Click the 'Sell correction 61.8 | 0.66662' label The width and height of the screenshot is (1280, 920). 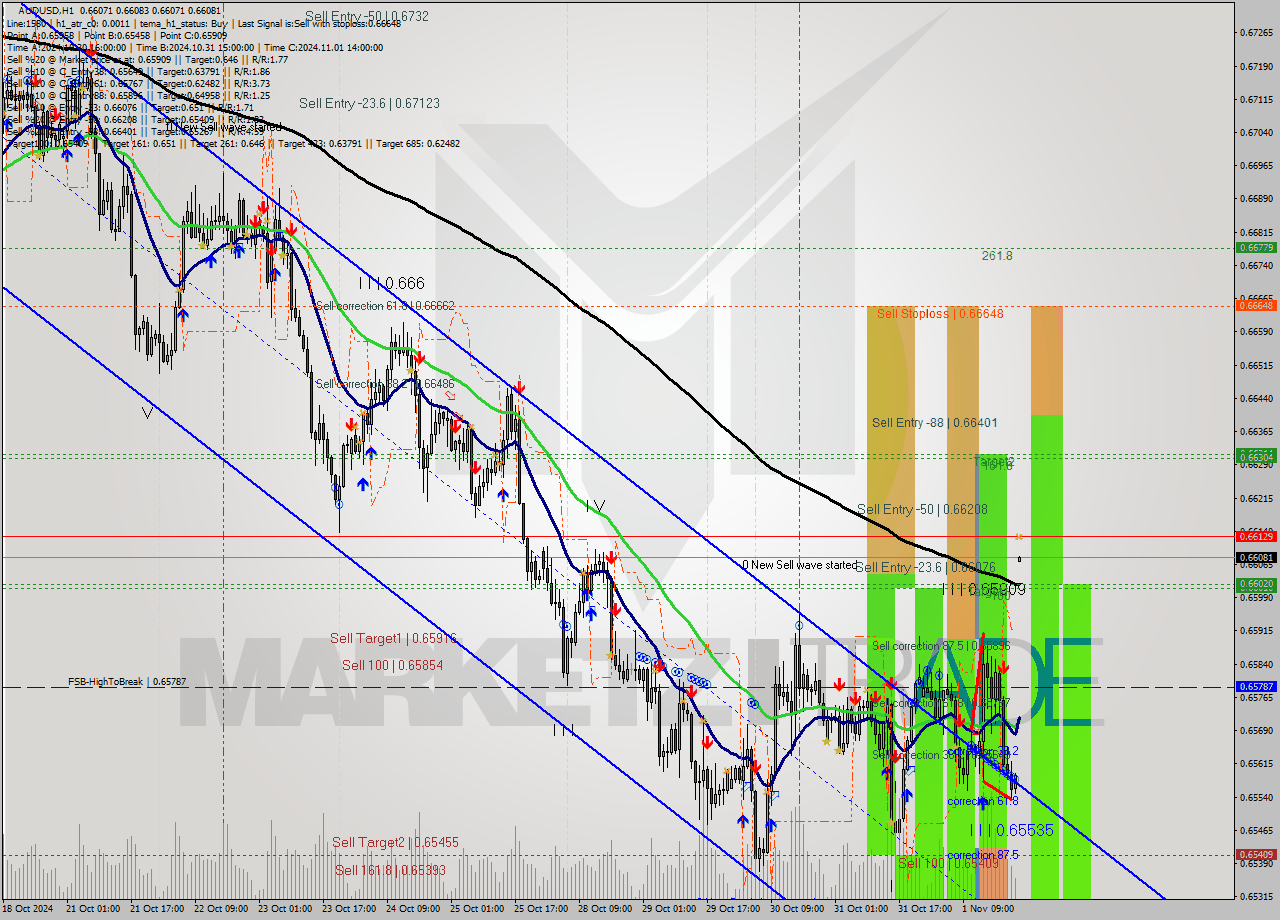click(385, 306)
